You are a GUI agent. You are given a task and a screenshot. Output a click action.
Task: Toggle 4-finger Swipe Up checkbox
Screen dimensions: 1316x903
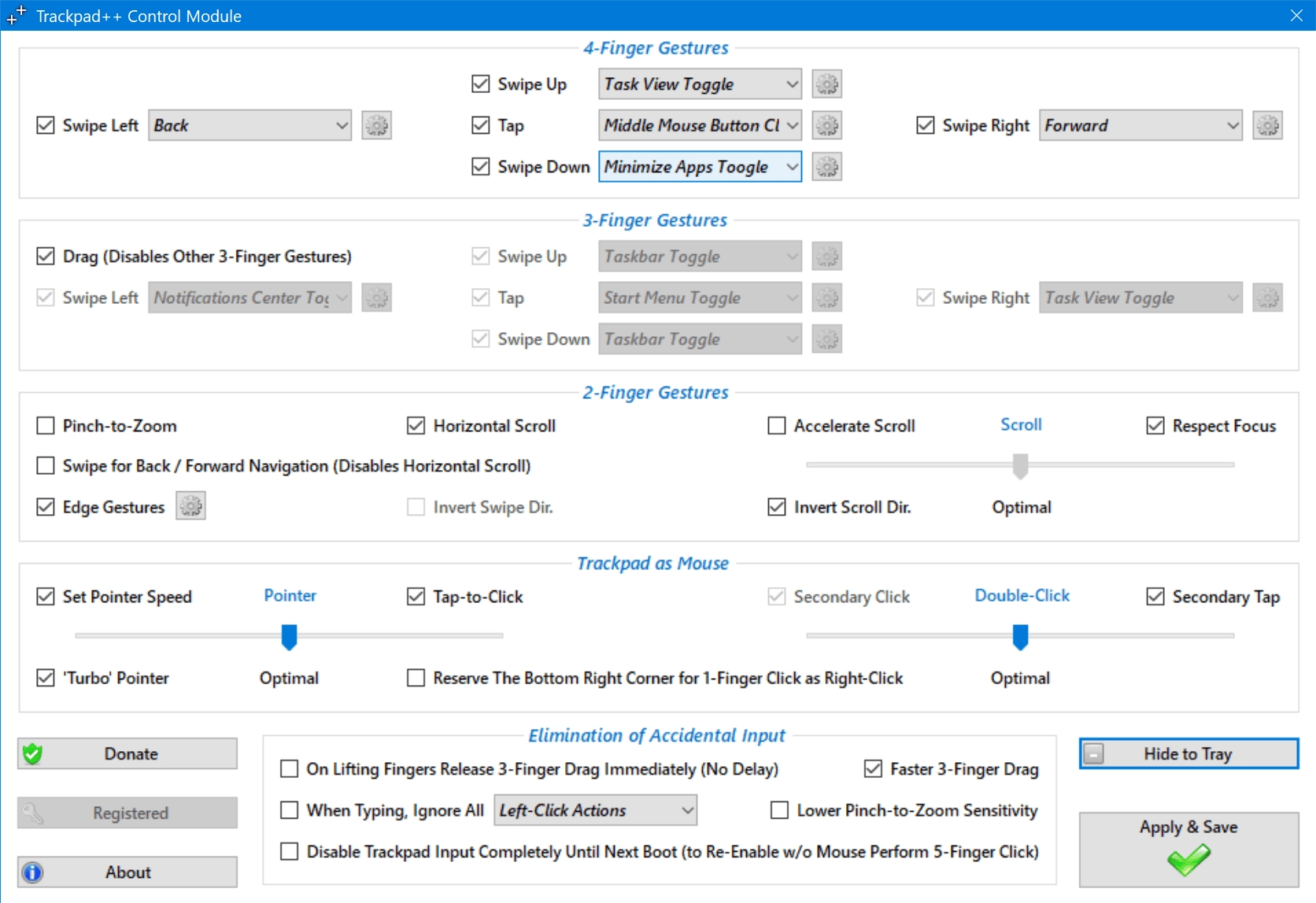point(480,84)
